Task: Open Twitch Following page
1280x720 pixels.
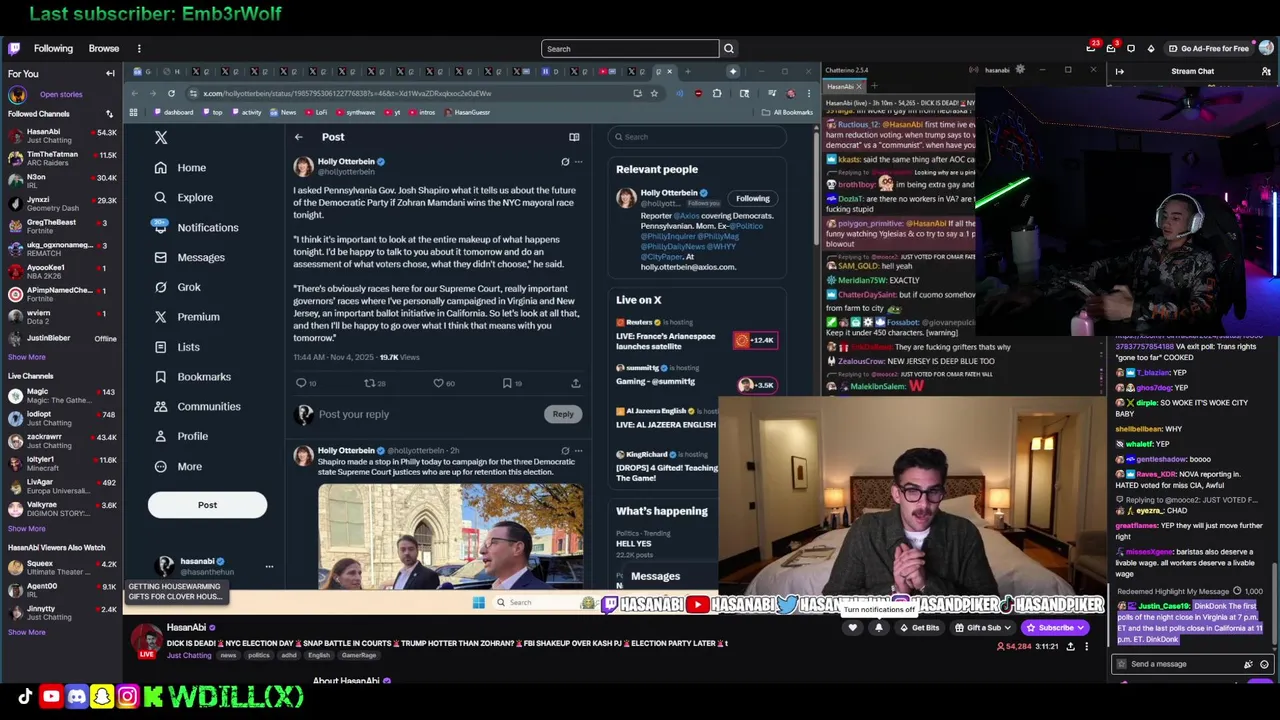Action: (53, 48)
